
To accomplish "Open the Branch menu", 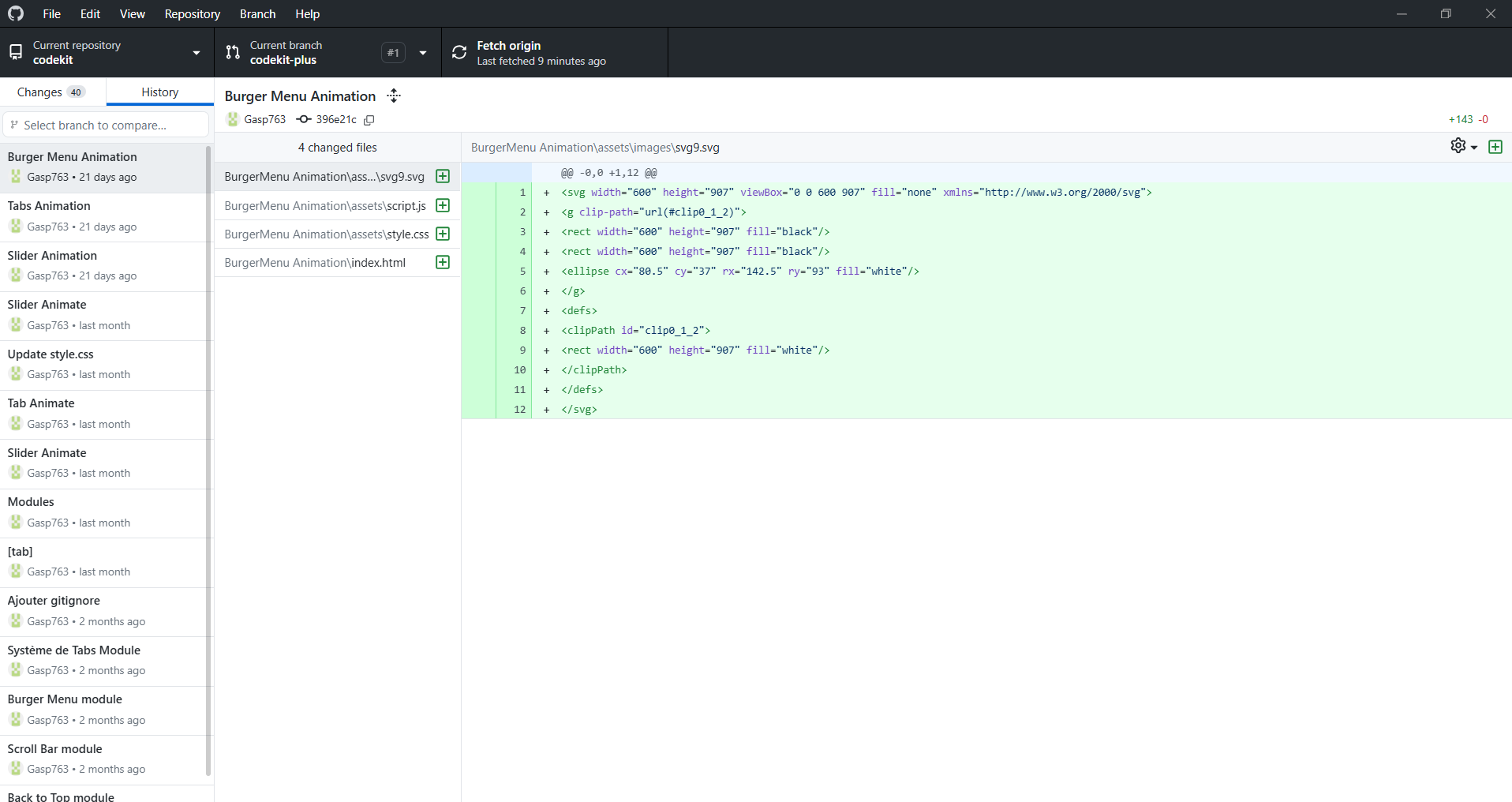I will (x=257, y=13).
